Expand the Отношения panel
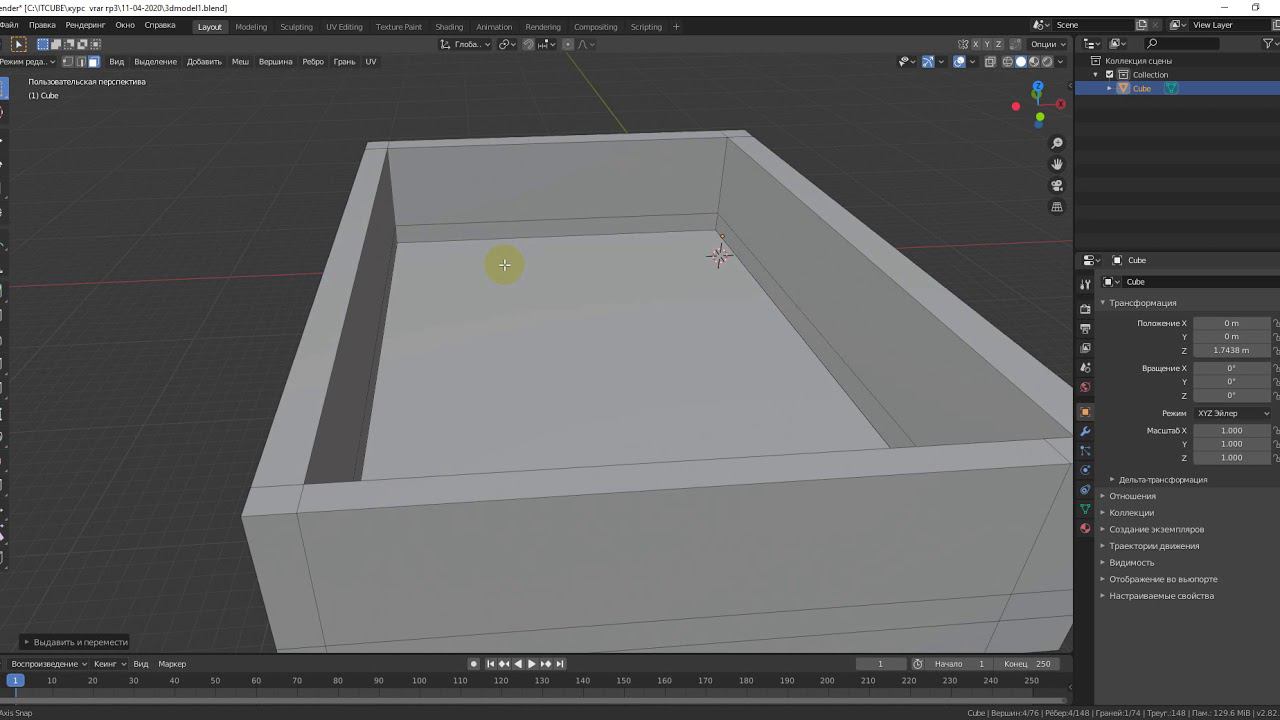Viewport: 1280px width, 720px height. [1132, 496]
